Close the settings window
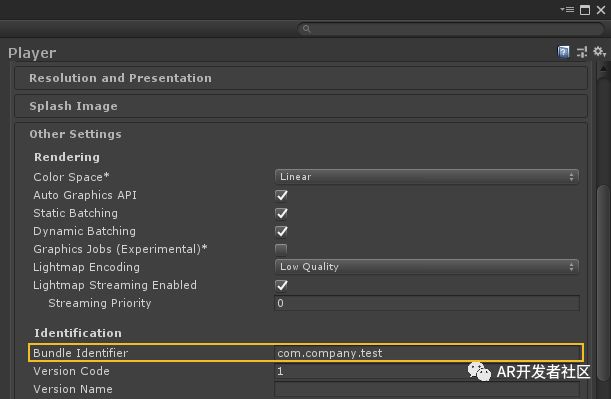Screen dimensions: 611x399 [x=601, y=10]
